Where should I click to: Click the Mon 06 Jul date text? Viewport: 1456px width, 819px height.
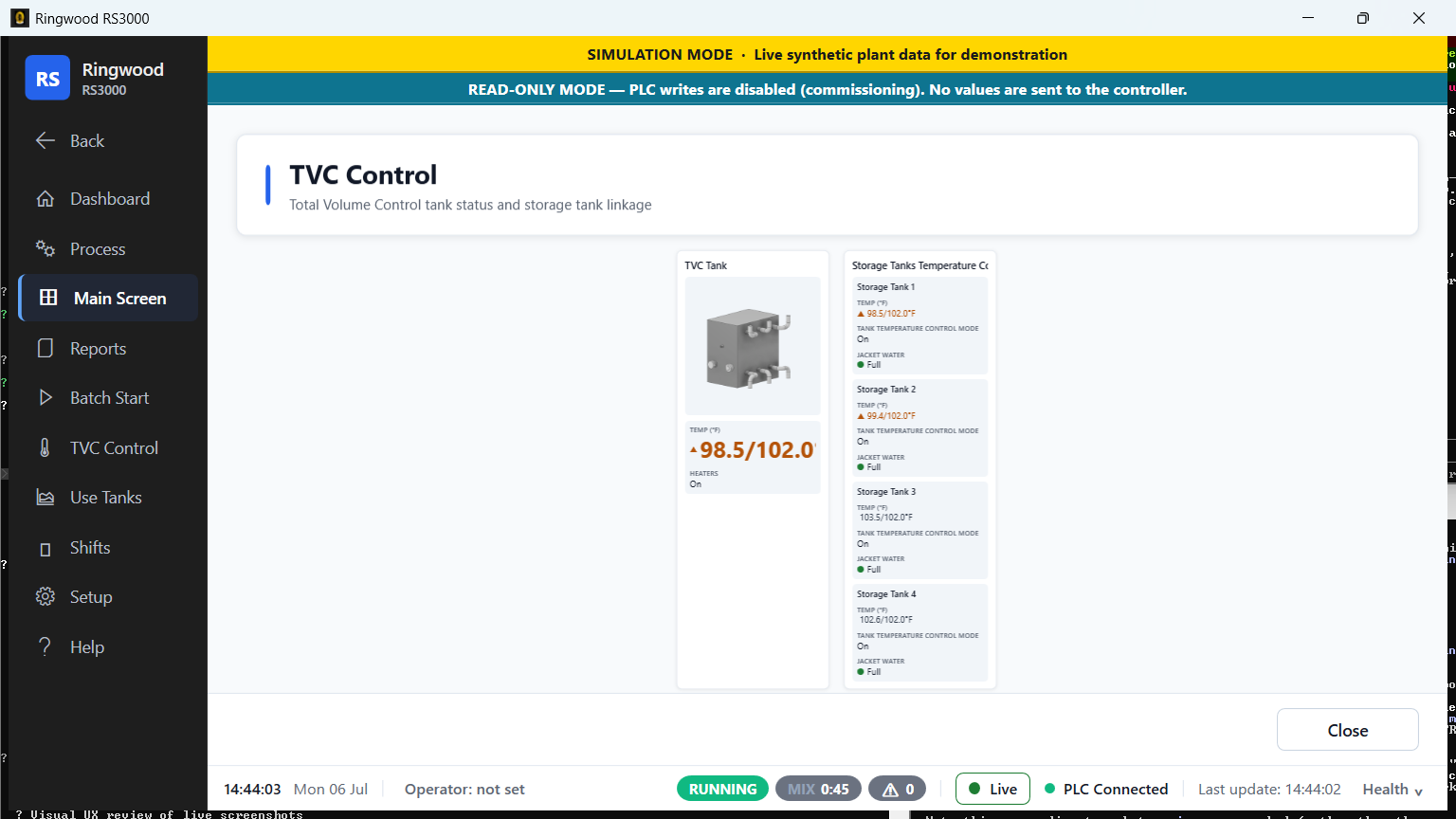pyautogui.click(x=331, y=789)
